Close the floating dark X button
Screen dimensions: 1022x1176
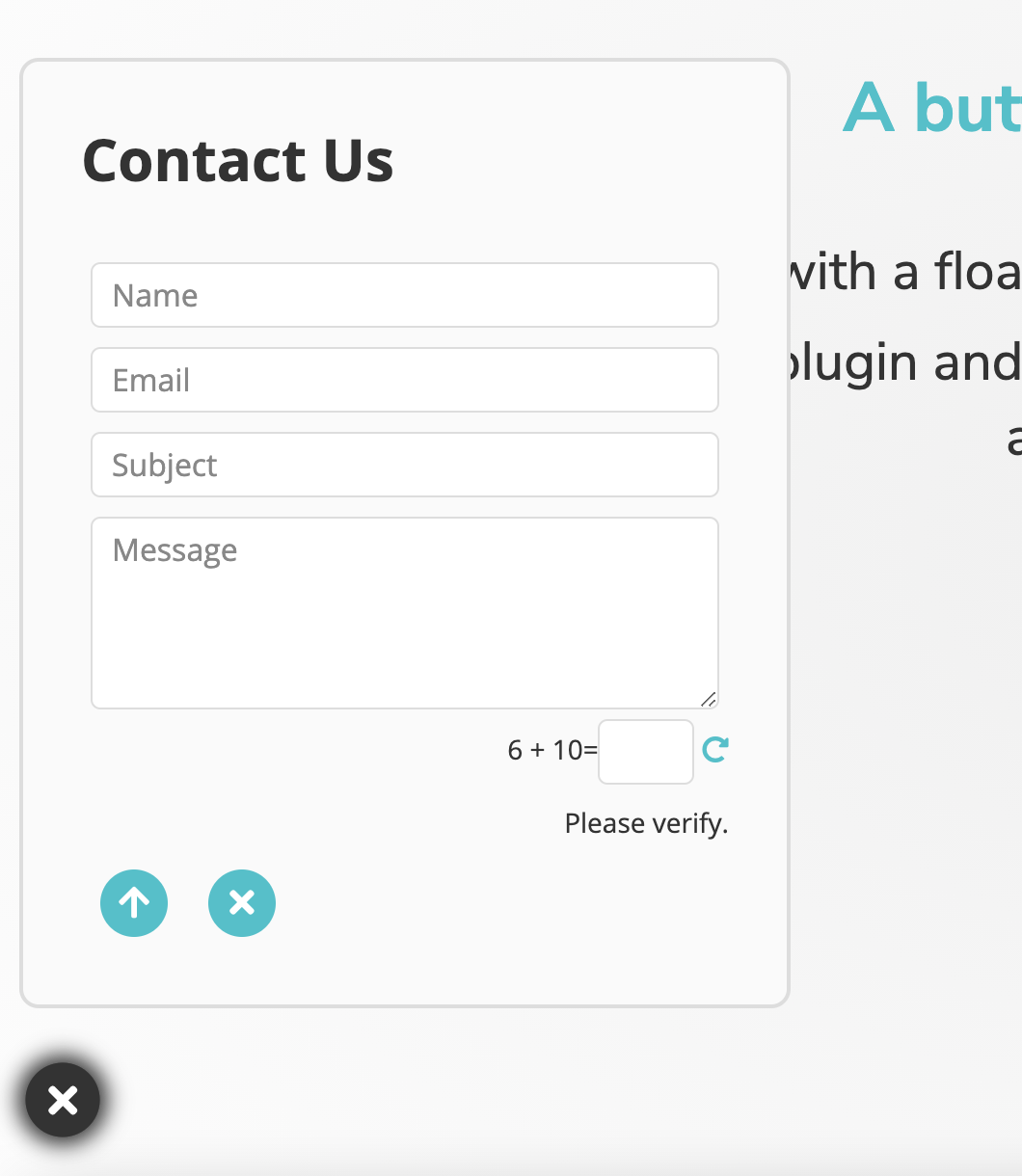(x=63, y=1100)
